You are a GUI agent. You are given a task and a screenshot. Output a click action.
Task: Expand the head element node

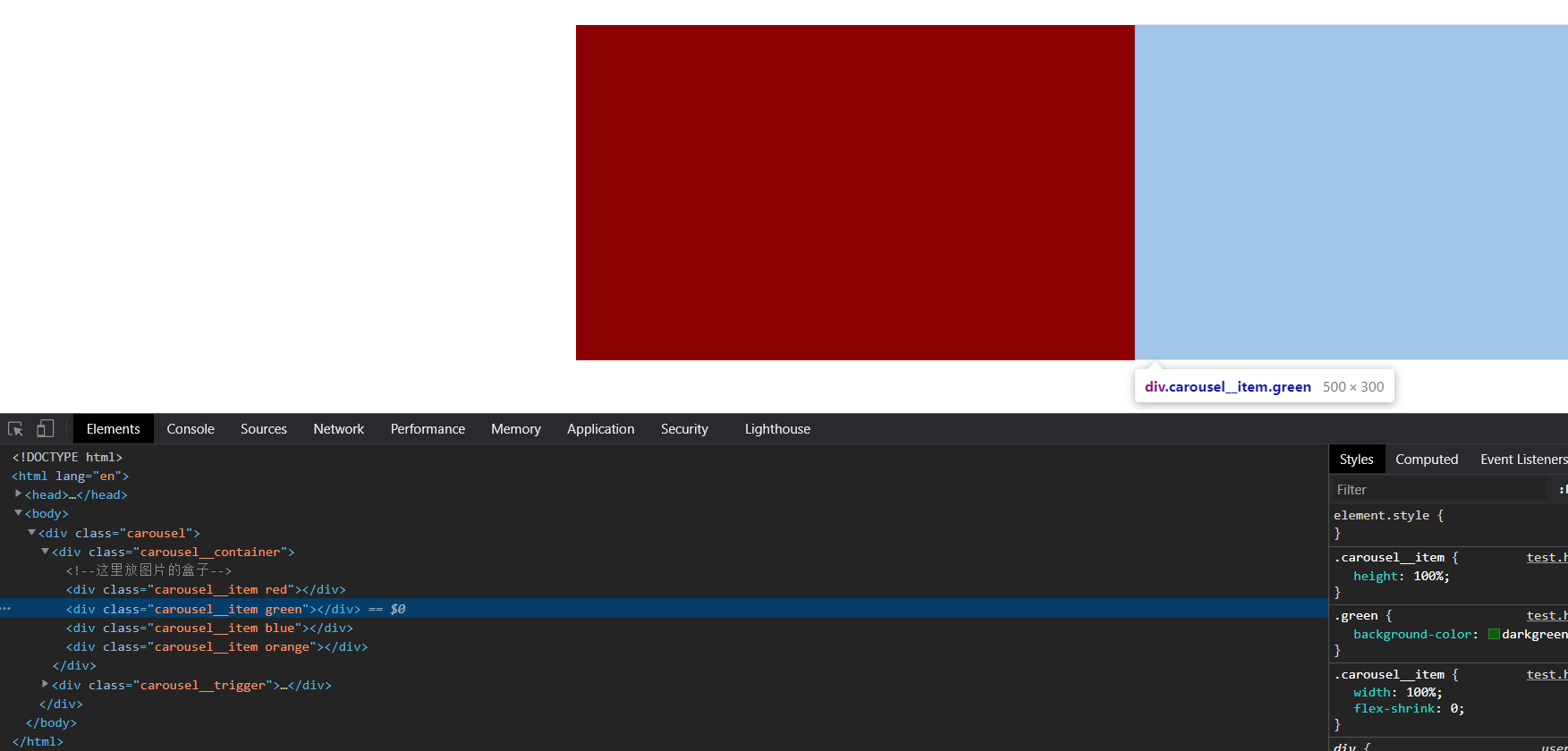click(x=18, y=494)
